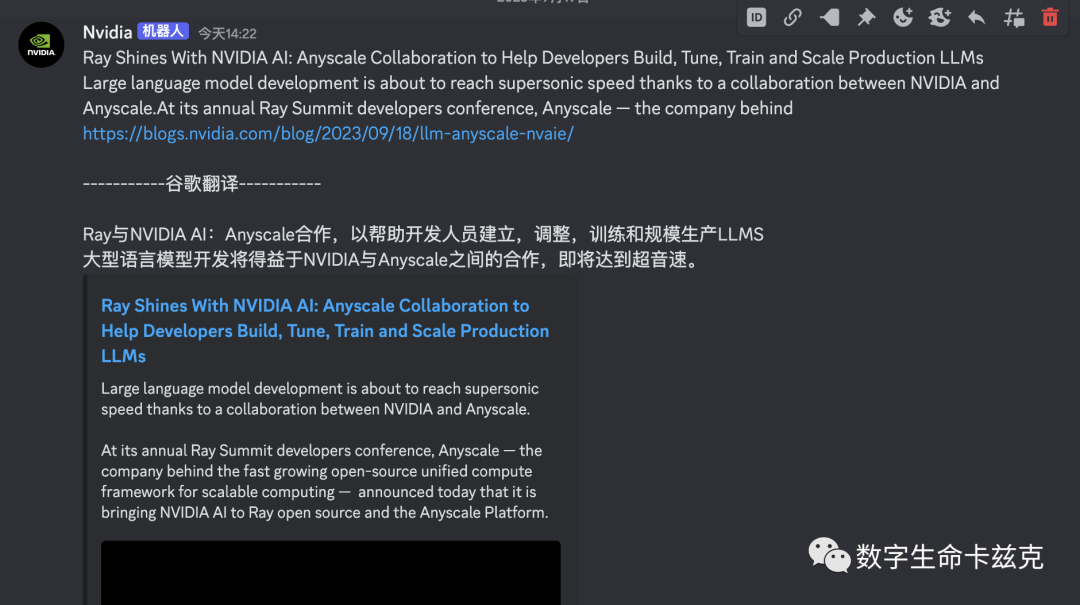
Task: Click the Chinese line starting 'Ray与NVIDIA AI'
Action: (x=423, y=234)
